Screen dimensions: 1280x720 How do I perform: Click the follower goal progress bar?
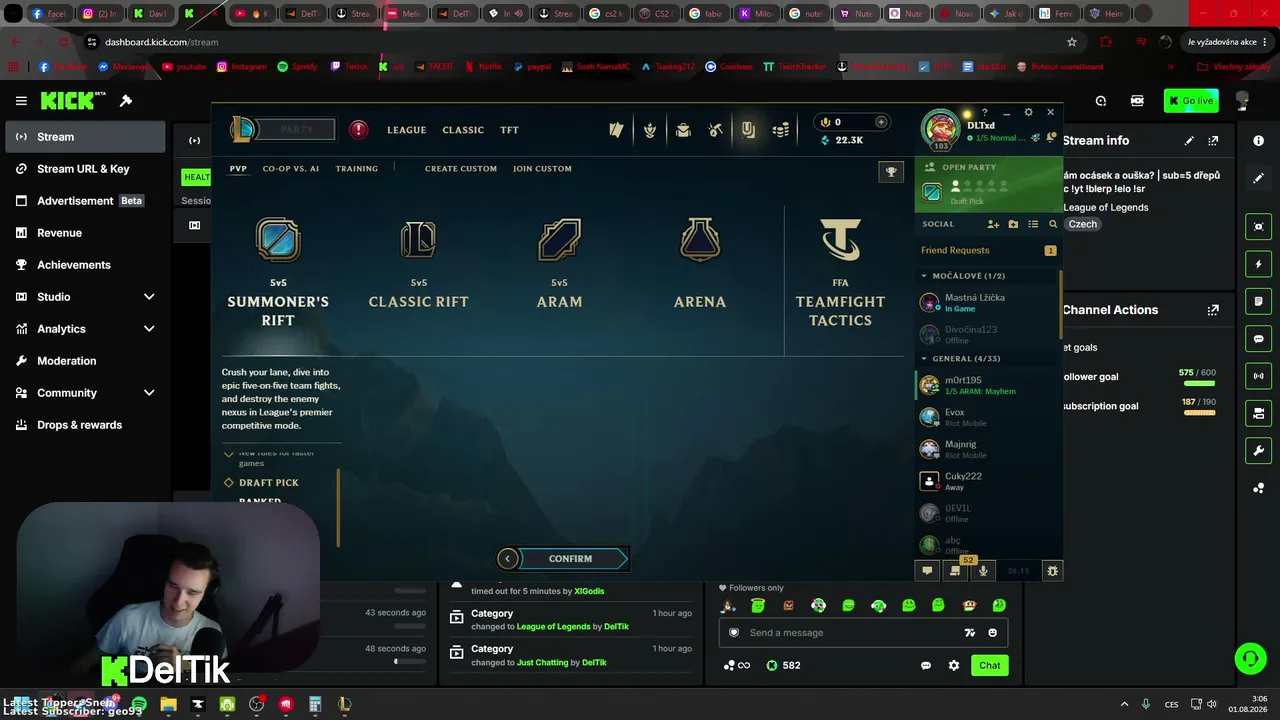1199,383
